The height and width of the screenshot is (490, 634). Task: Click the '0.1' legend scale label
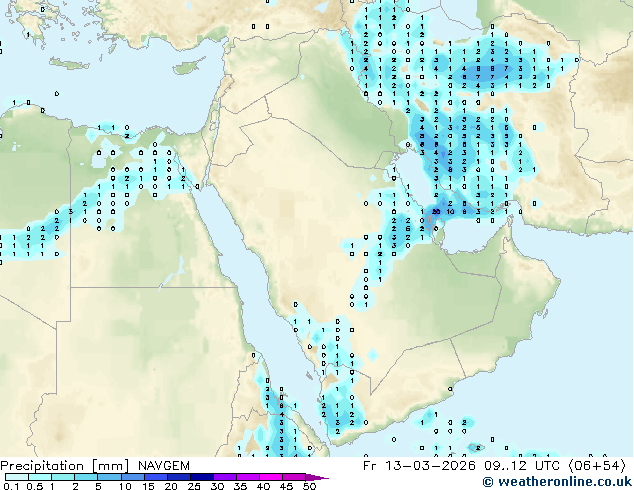[x=11, y=486]
